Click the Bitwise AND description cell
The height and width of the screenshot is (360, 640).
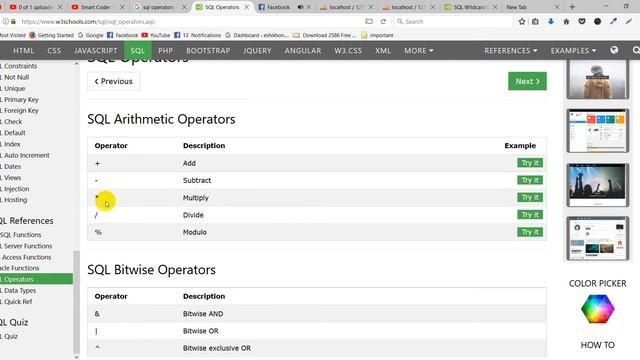[203, 314]
